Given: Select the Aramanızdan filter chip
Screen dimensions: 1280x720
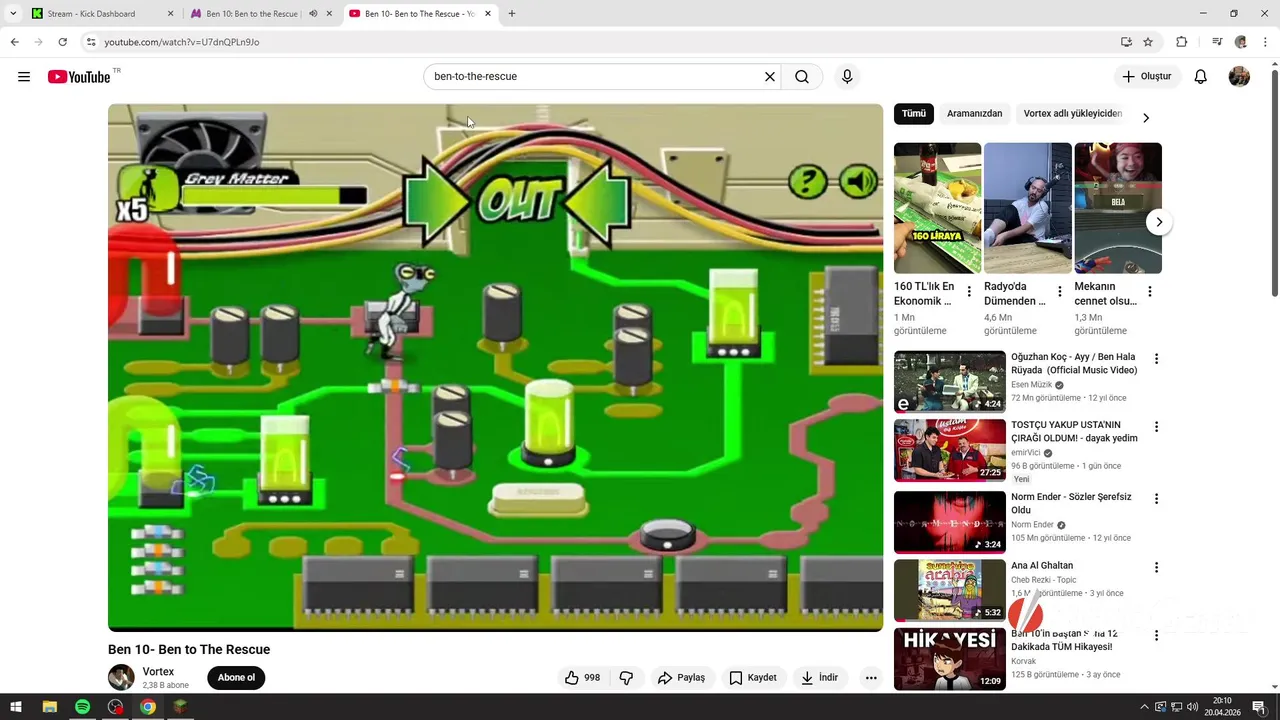Looking at the screenshot, I should (x=974, y=114).
